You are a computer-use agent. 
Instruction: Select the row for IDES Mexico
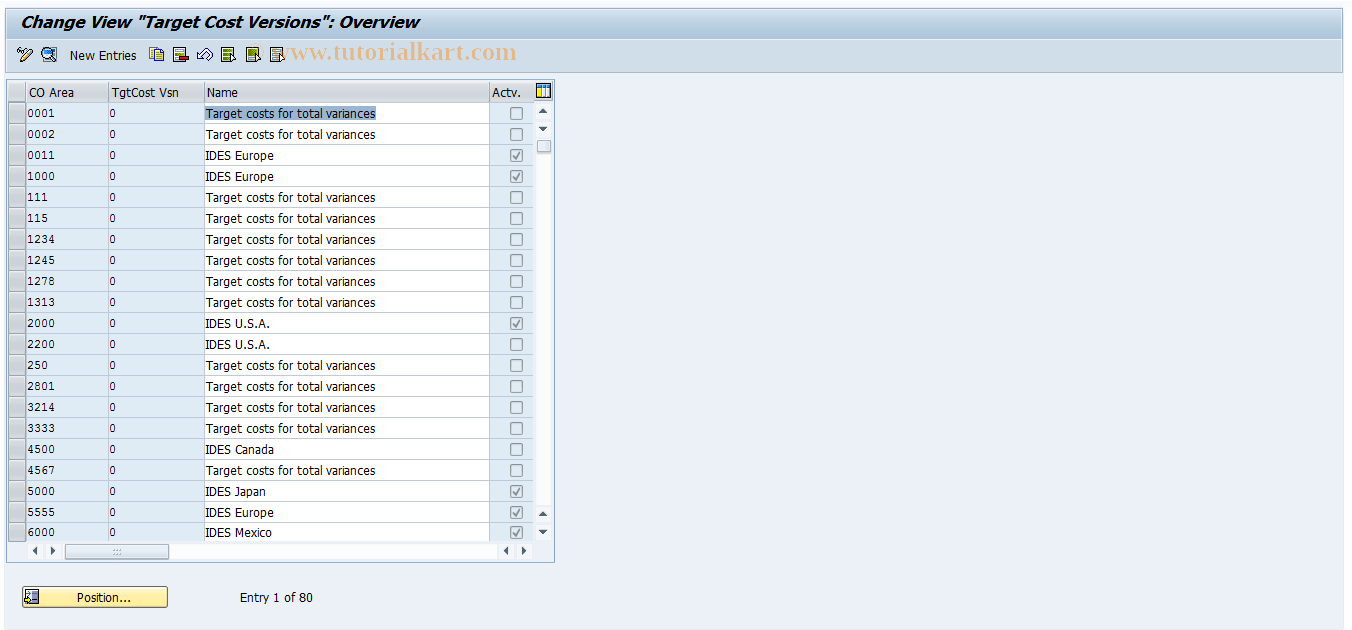click(15, 532)
